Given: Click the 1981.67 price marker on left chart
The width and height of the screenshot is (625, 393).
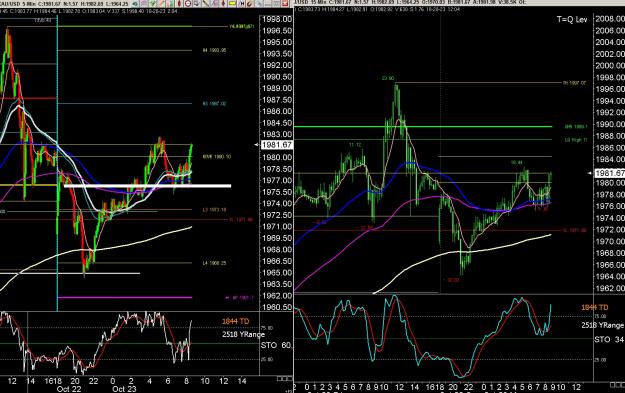Looking at the screenshot, I should pyautogui.click(x=277, y=145).
